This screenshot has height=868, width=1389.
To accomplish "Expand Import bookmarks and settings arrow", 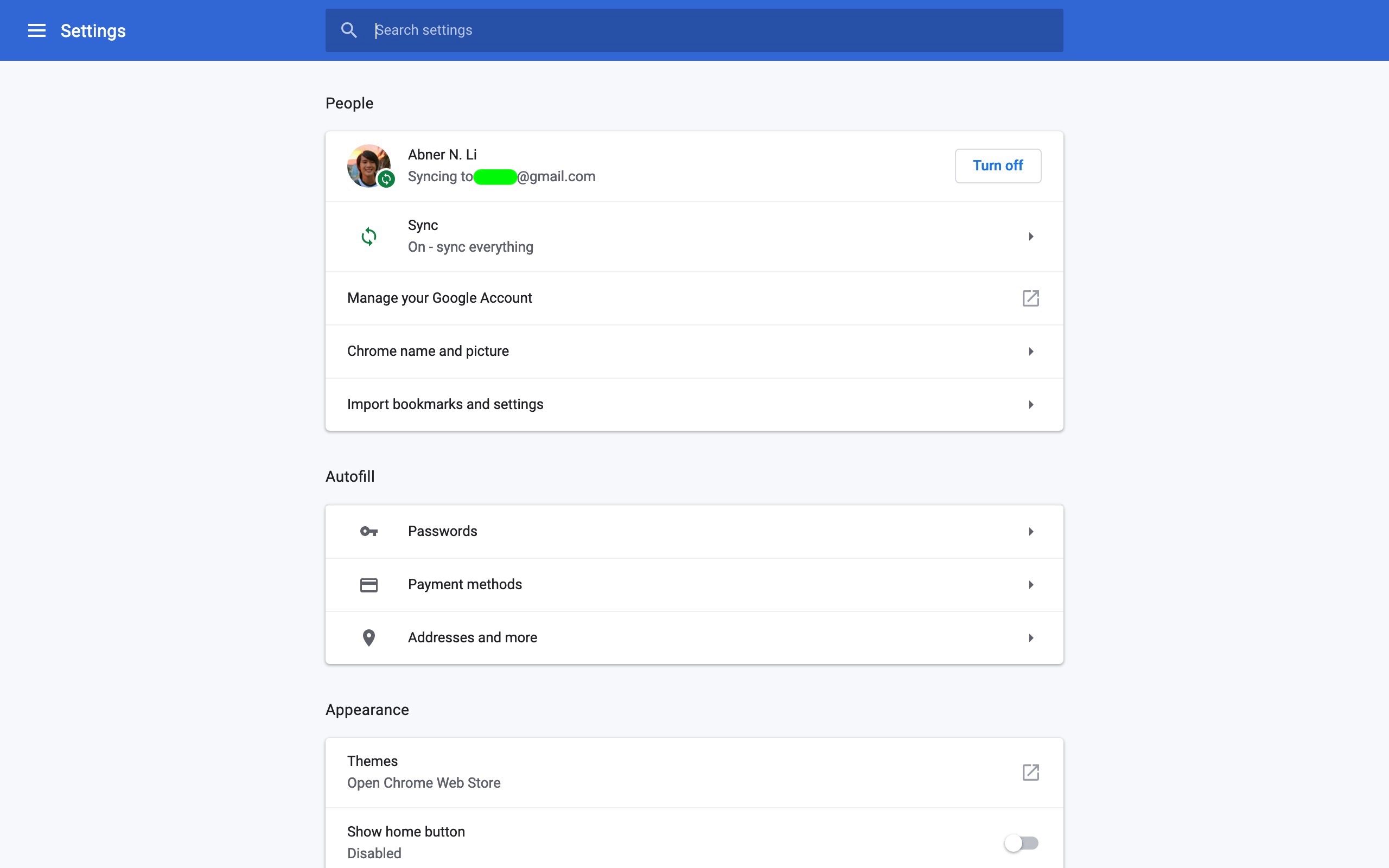I will (x=1030, y=405).
